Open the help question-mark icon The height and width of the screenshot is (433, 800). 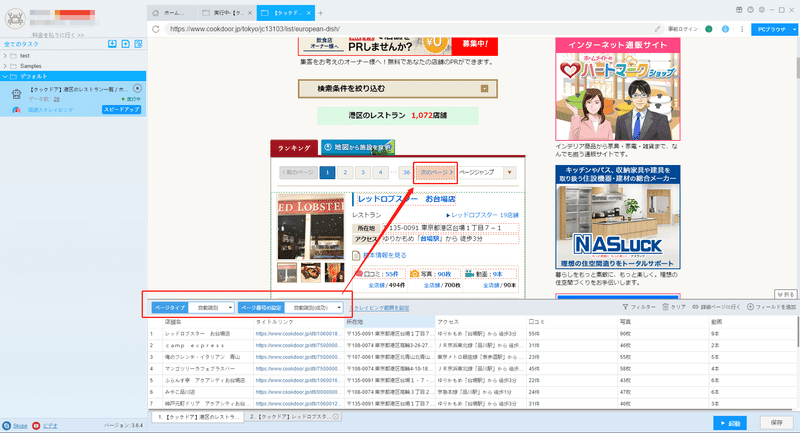(x=750, y=10)
